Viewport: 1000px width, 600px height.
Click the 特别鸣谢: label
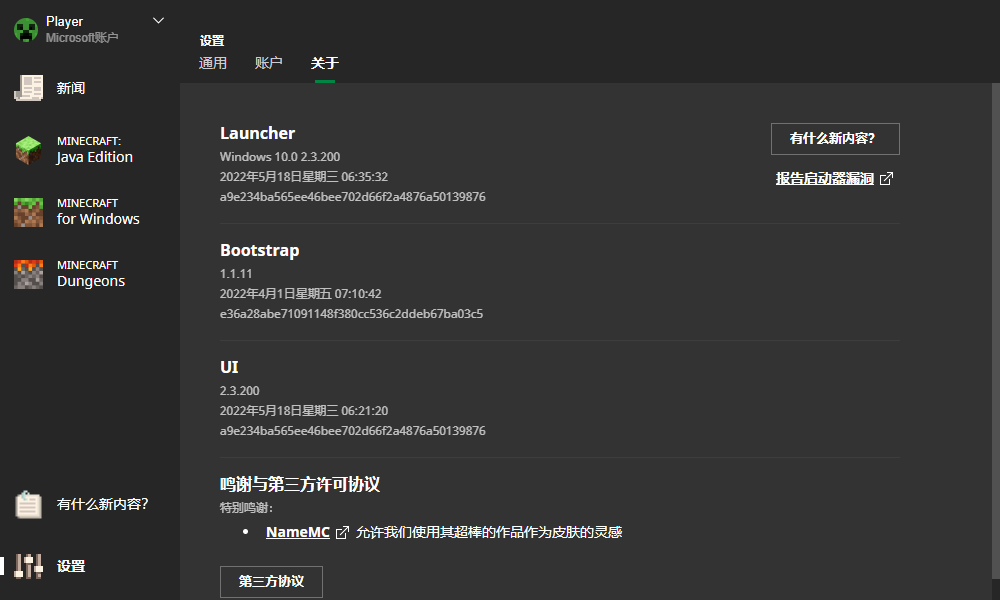pos(246,508)
